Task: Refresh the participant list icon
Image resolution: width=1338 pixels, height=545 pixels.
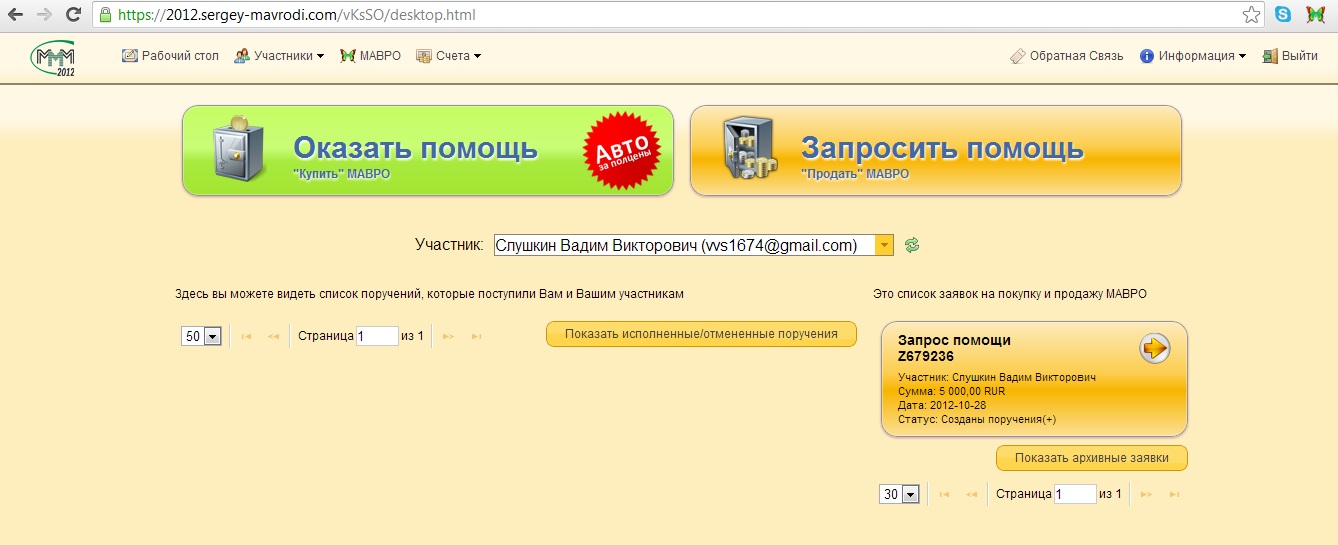Action: coord(912,245)
